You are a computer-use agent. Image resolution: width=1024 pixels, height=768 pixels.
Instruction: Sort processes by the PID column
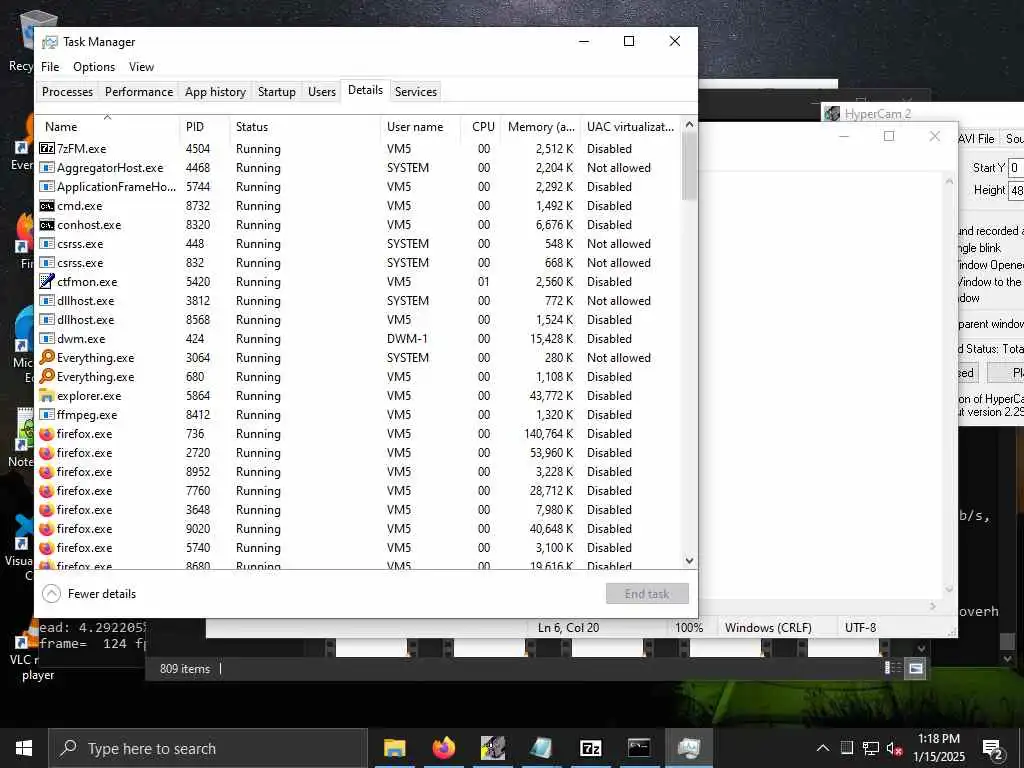coord(204,127)
